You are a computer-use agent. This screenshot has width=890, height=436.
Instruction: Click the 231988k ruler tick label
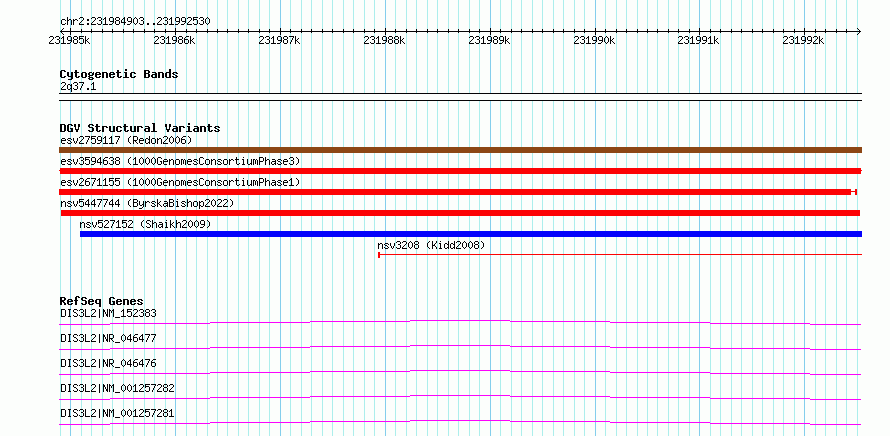[384, 40]
